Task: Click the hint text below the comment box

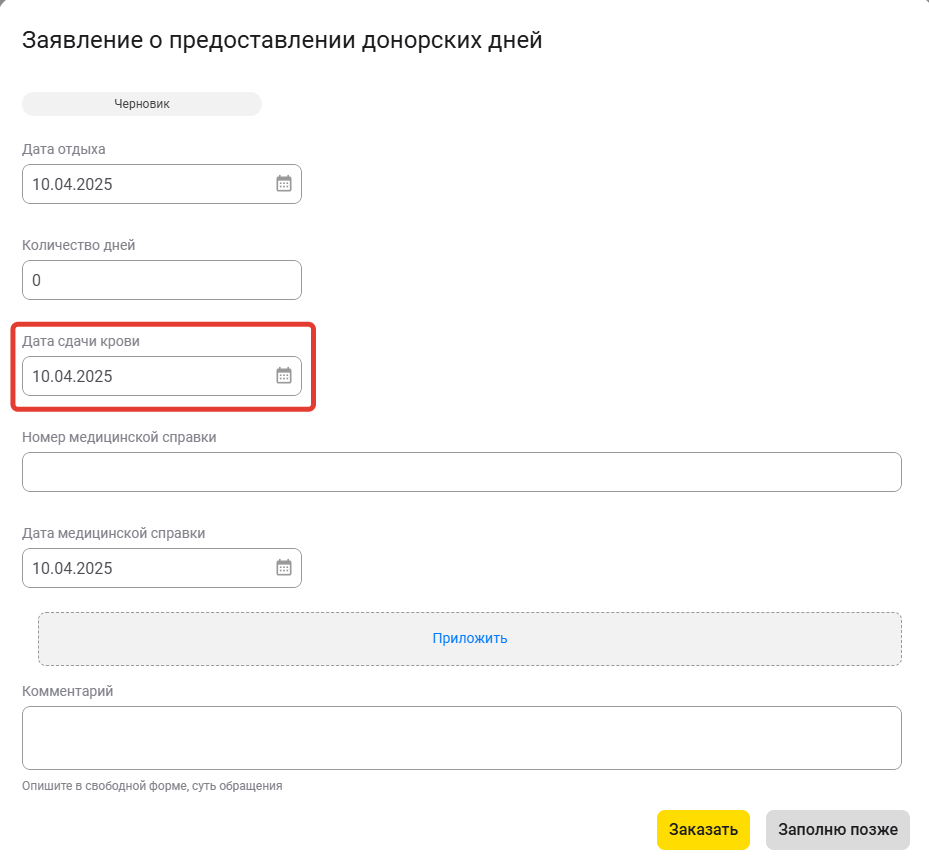Action: (x=152, y=785)
